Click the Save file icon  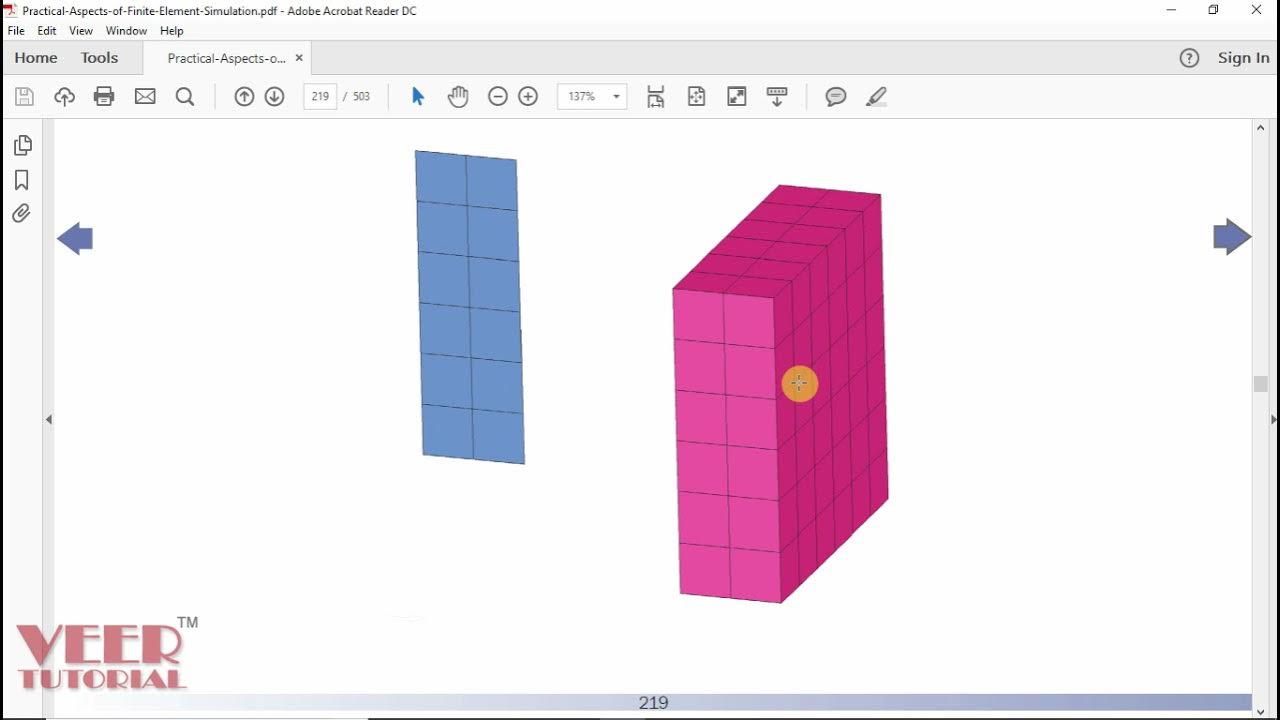coord(25,97)
